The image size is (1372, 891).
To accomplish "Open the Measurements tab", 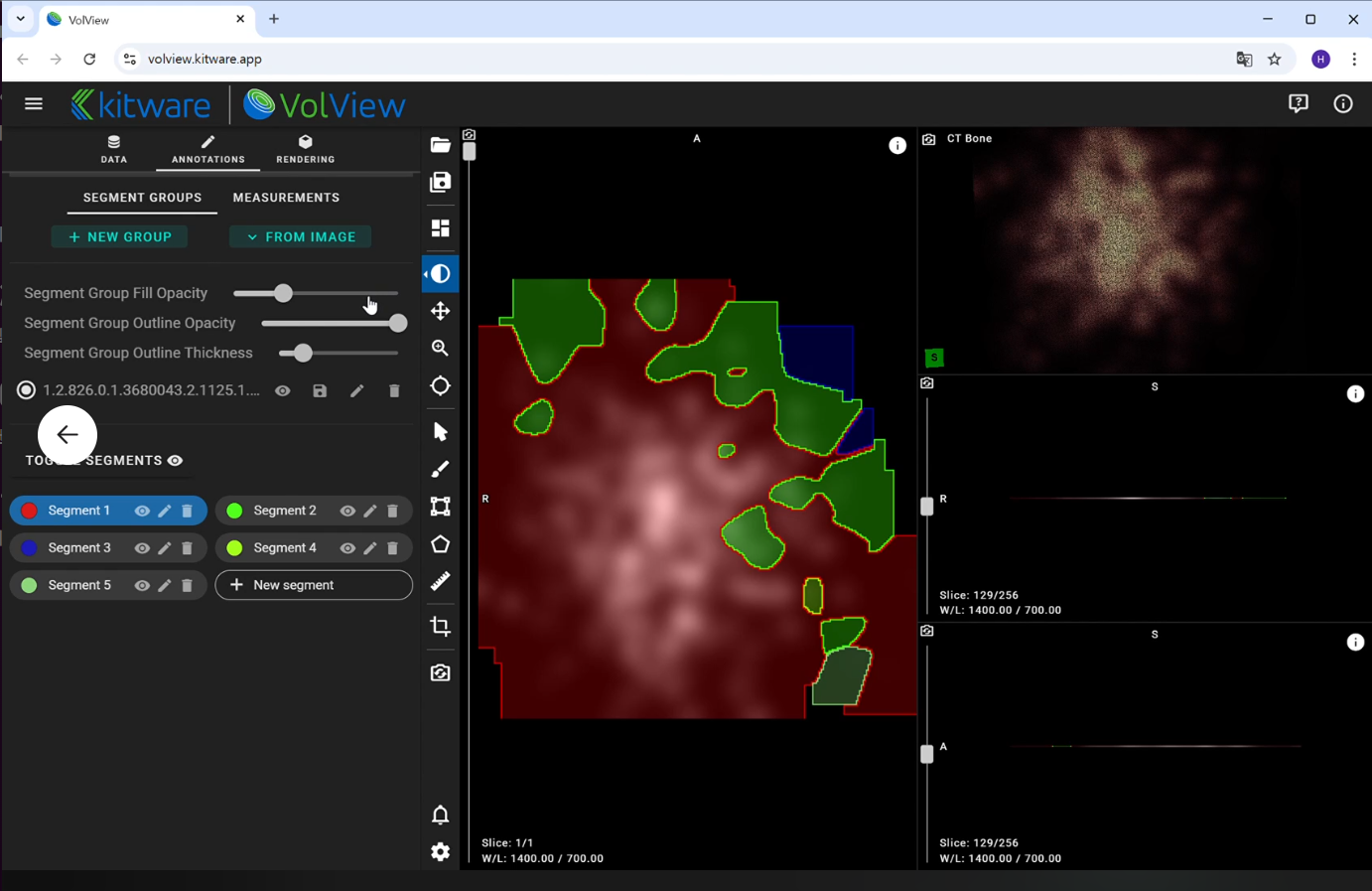I will (x=286, y=198).
